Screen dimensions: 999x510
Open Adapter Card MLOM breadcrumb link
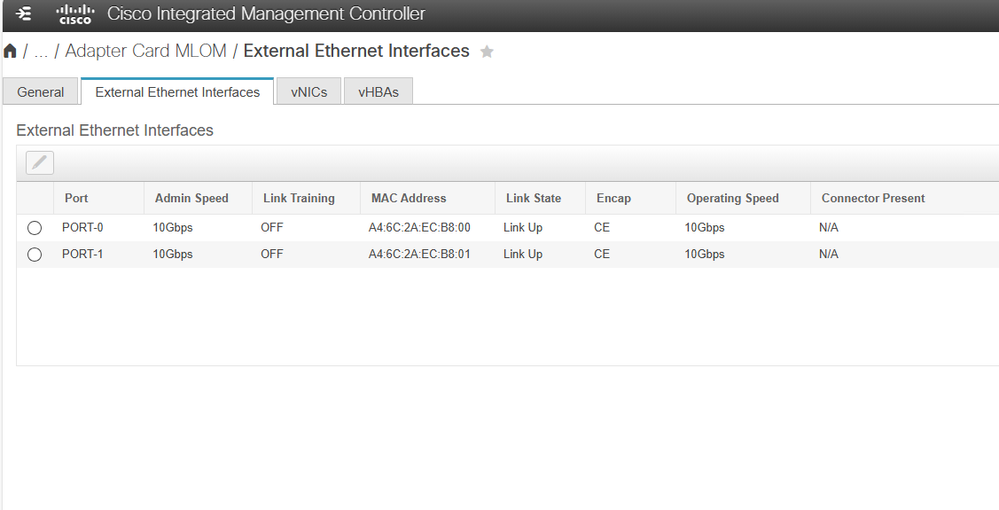[x=146, y=51]
